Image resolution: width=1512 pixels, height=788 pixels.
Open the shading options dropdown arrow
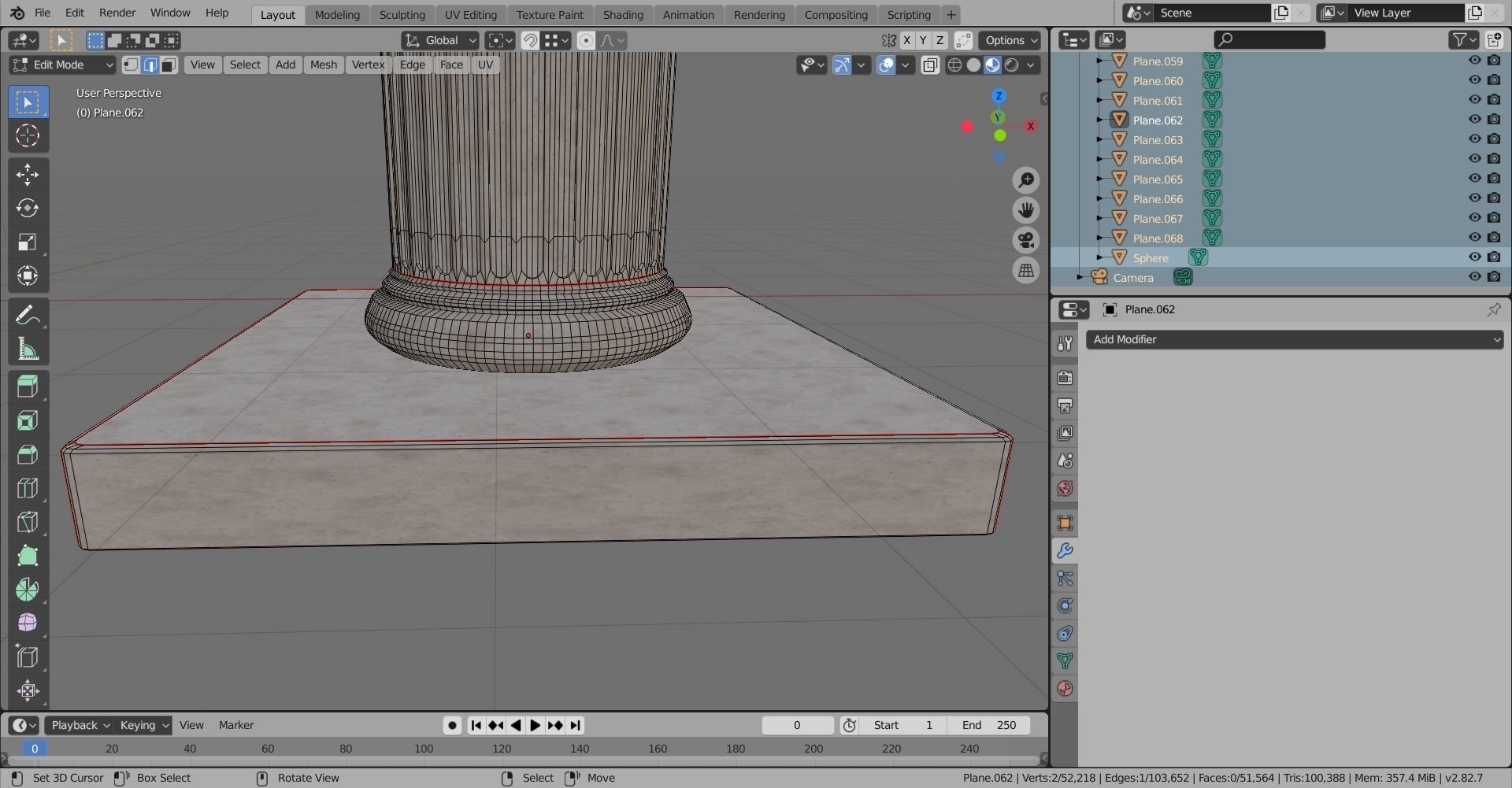tap(1031, 65)
